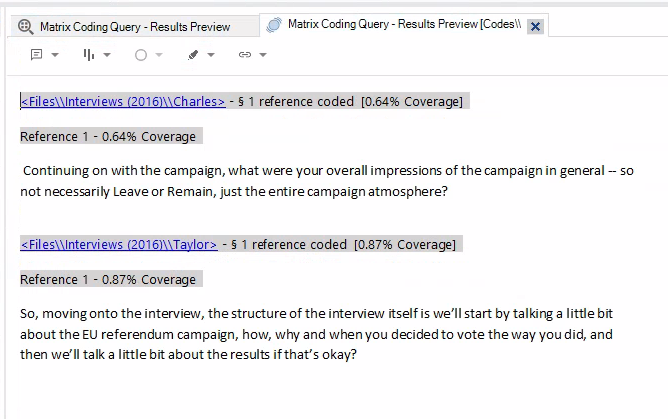Viewport: 668px width, 419px height.
Task: Click the circle code icon in toolbar
Action: (141, 55)
